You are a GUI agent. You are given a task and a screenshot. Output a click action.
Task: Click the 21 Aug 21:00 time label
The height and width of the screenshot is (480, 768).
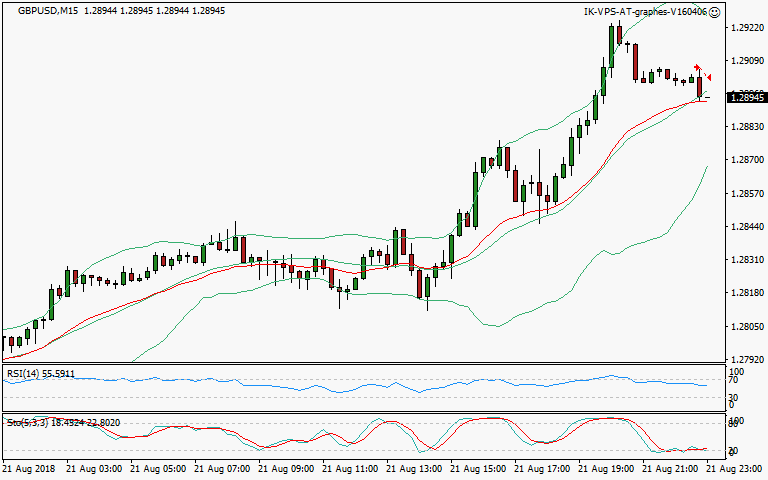671,469
